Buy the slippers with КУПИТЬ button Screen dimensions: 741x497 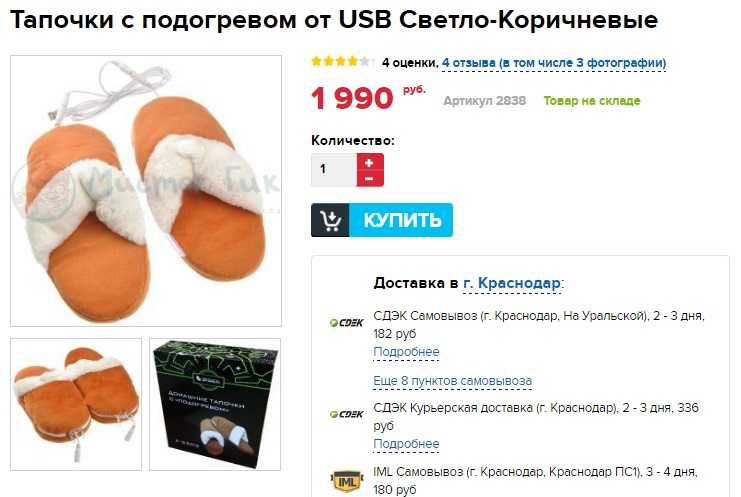(x=382, y=220)
